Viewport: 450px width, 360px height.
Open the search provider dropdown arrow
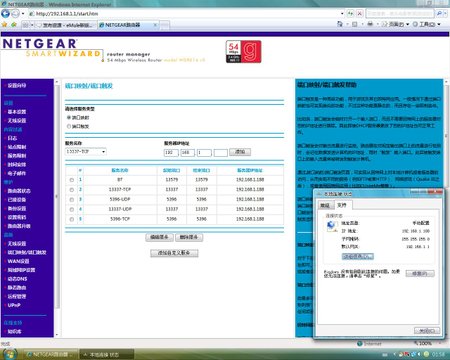coord(446,14)
